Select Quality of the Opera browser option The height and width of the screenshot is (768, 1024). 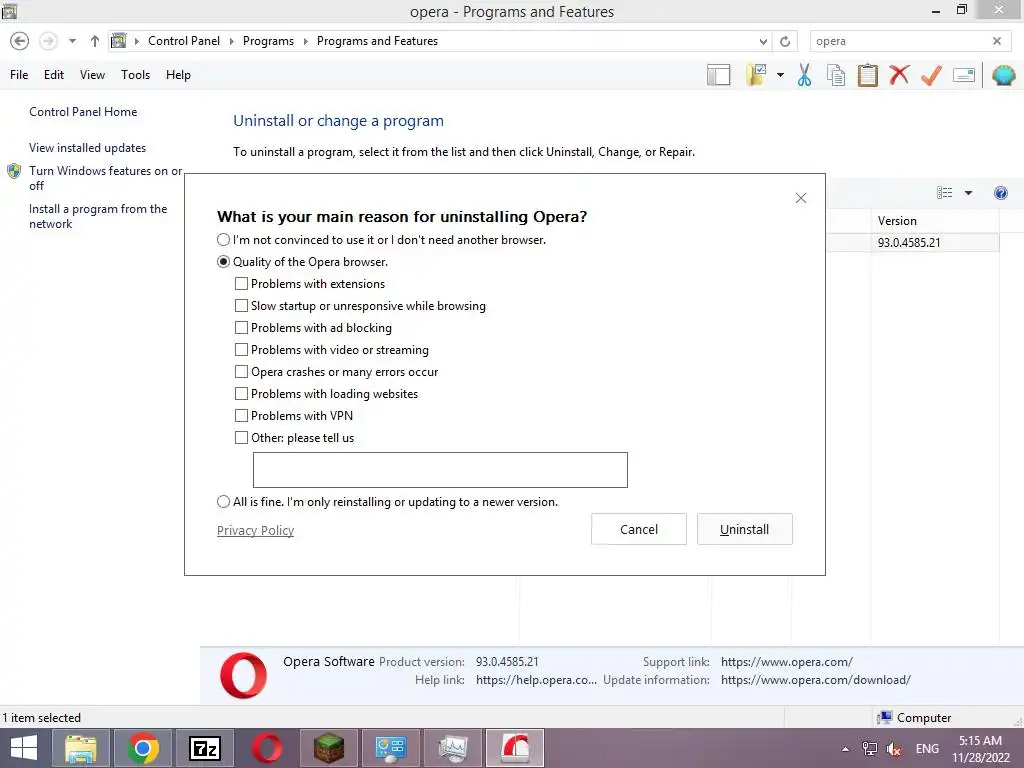(223, 262)
